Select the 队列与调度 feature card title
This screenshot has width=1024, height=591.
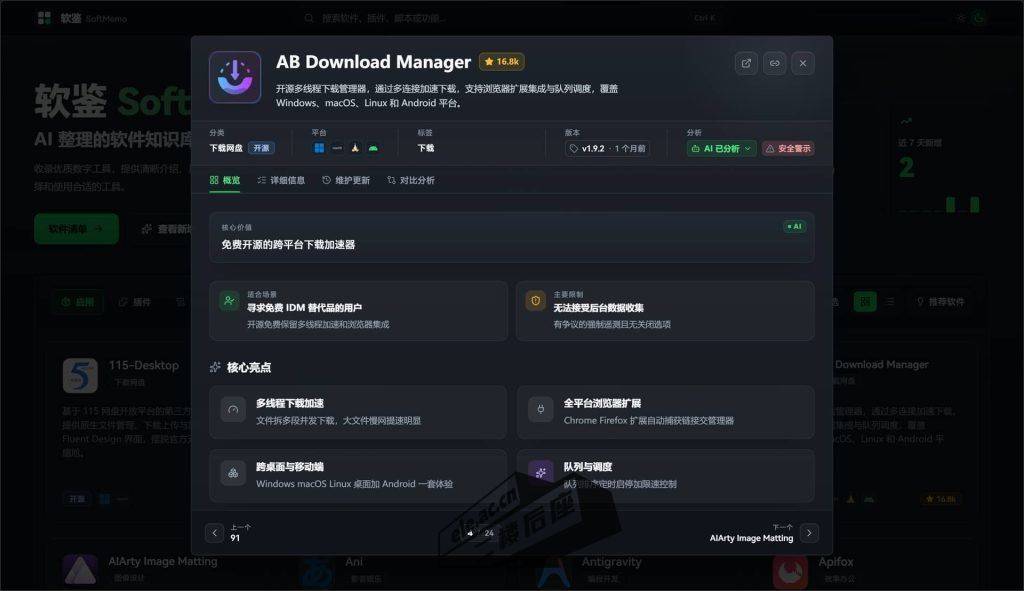[x=588, y=467]
